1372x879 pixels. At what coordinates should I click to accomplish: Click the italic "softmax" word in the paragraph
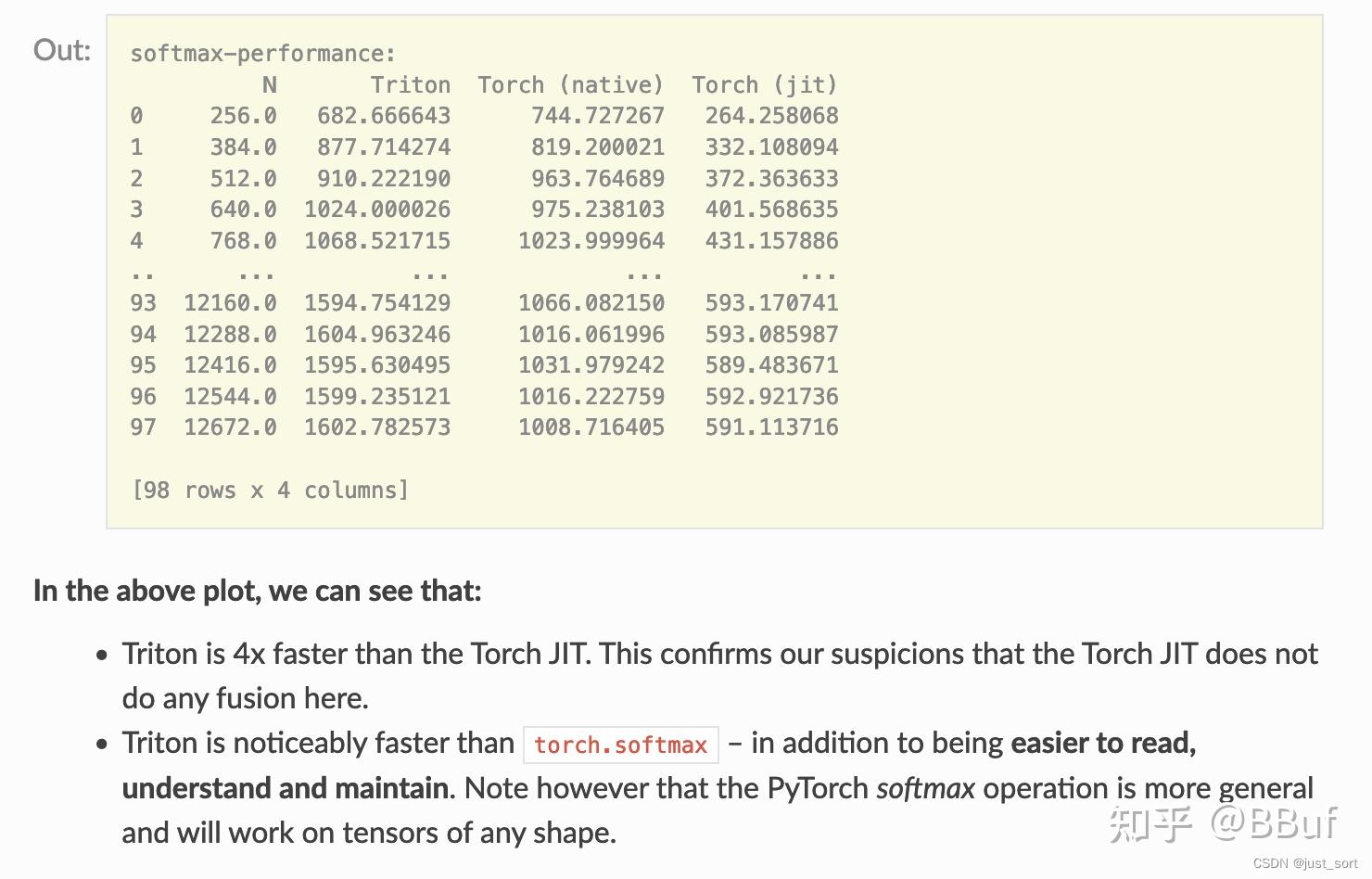tap(925, 788)
